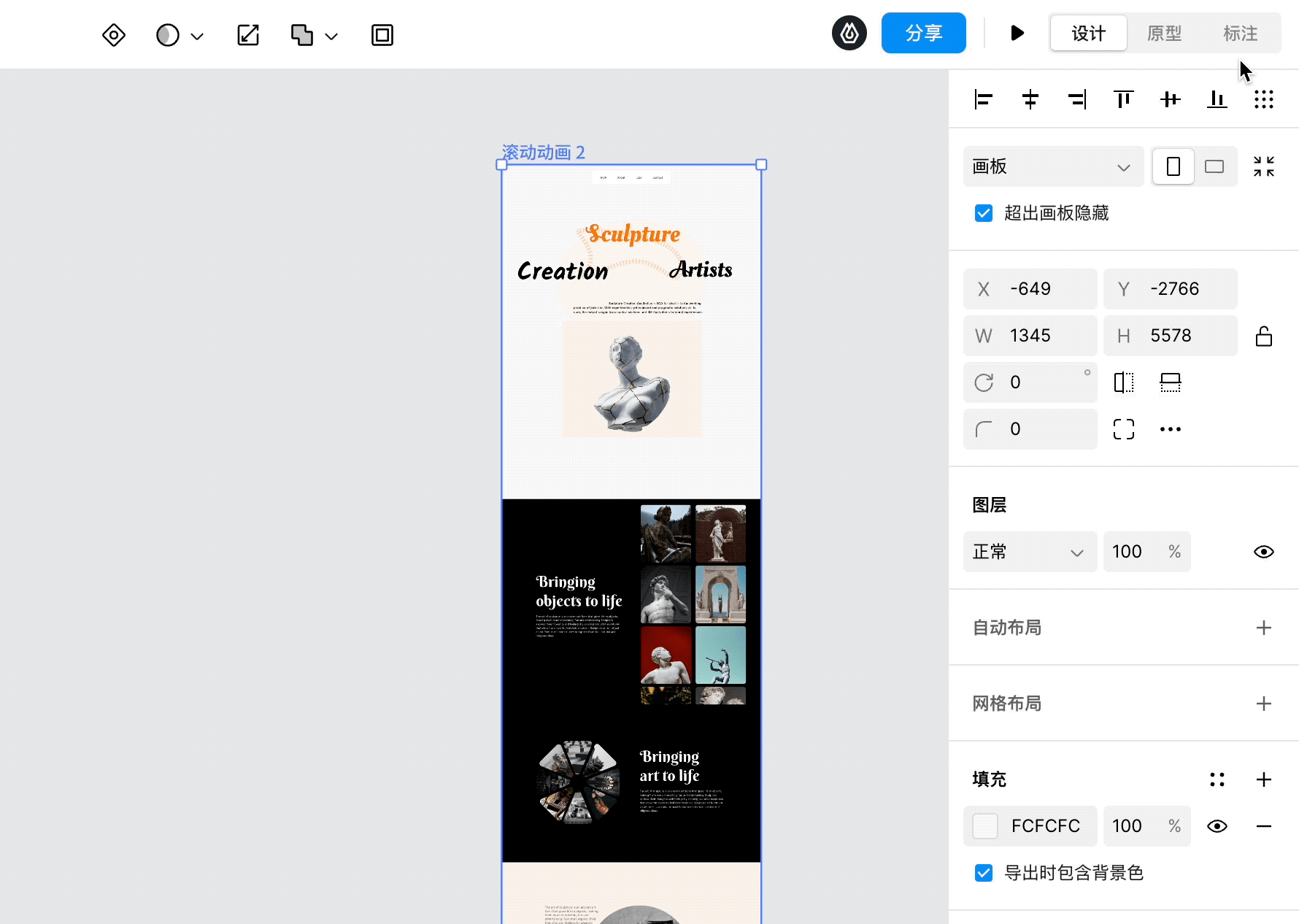
Task: Open the 正常 blend mode dropdown
Action: click(1030, 552)
